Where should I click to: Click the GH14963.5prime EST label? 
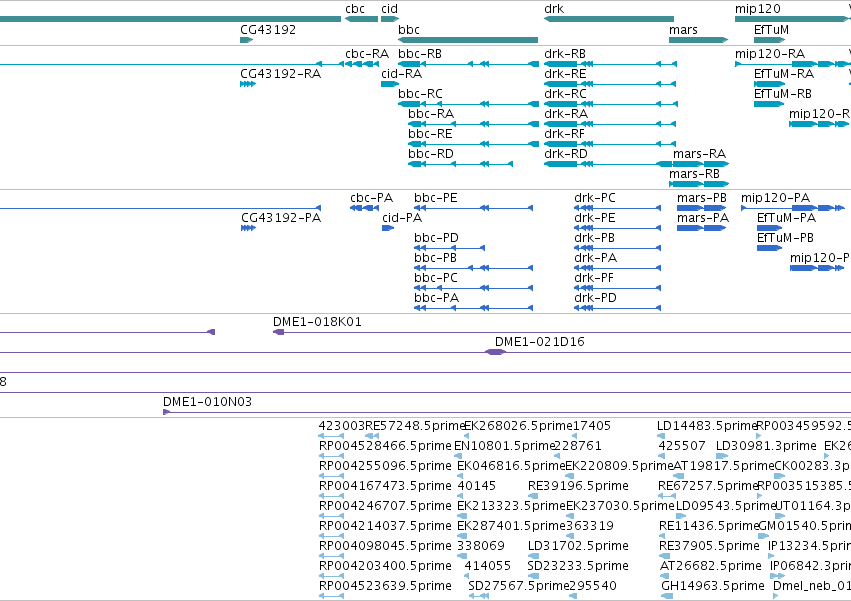pyautogui.click(x=713, y=586)
